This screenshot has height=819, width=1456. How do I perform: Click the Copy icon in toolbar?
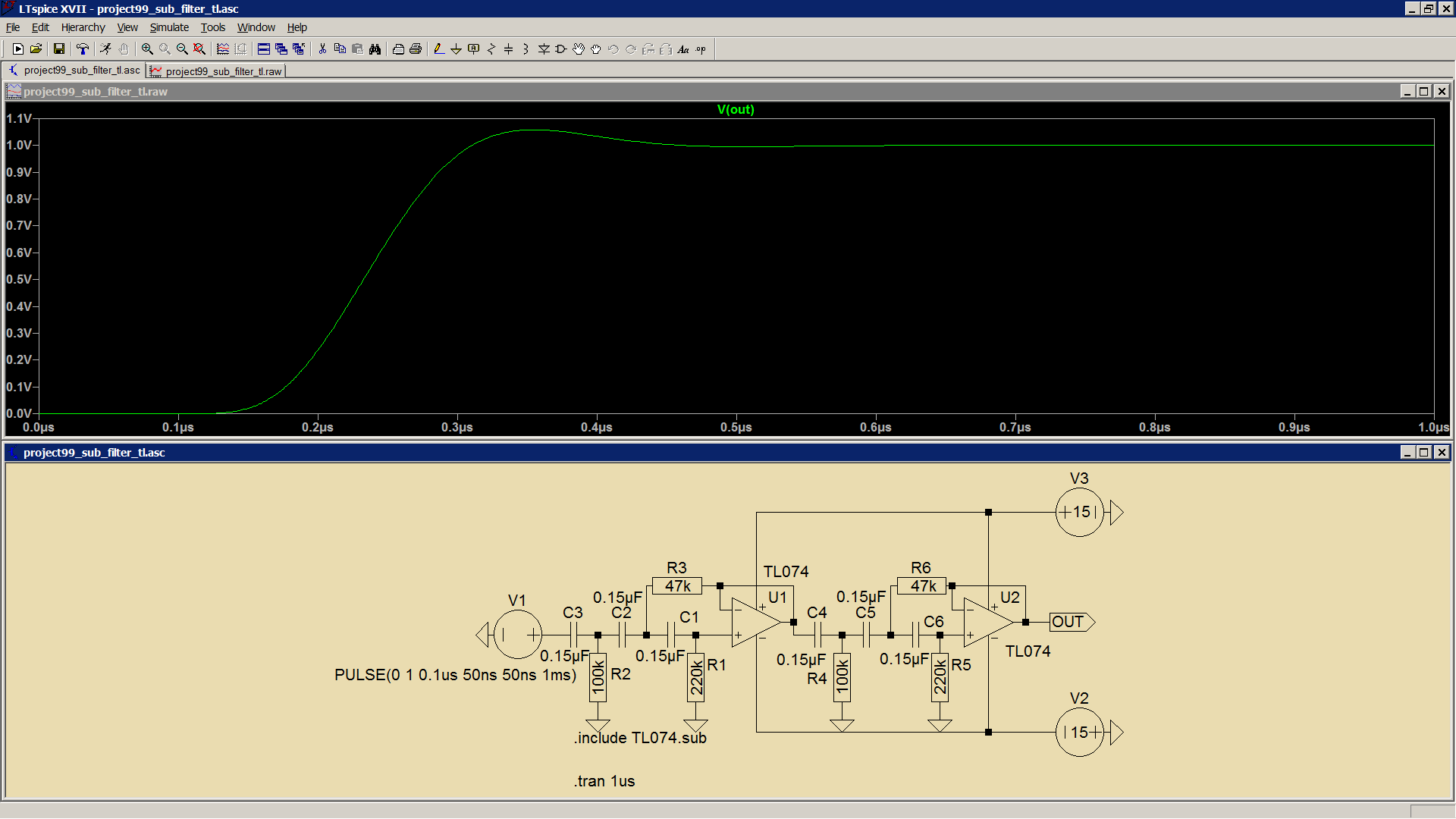340,49
